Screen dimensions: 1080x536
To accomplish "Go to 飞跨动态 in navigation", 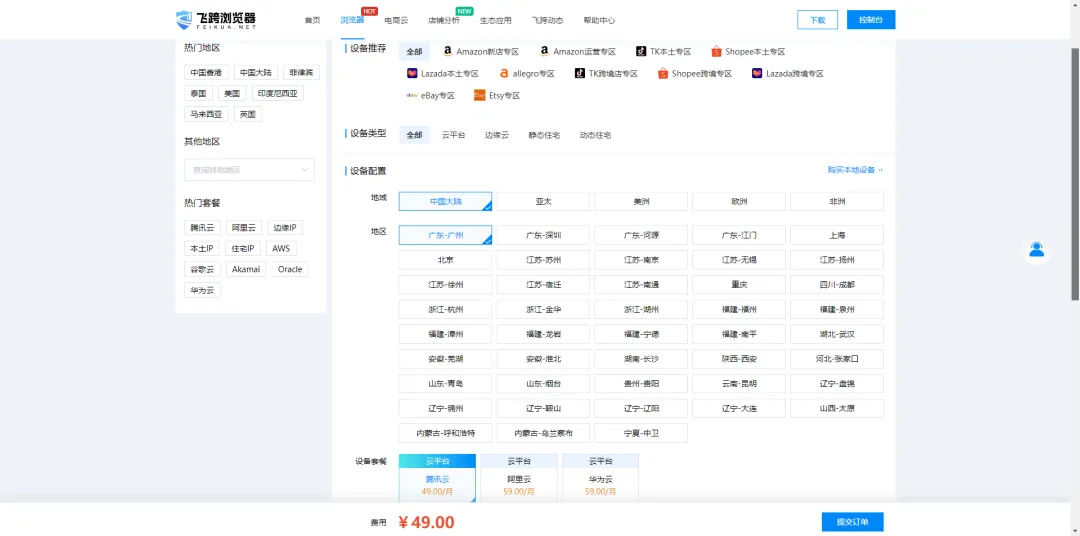I will (x=547, y=20).
